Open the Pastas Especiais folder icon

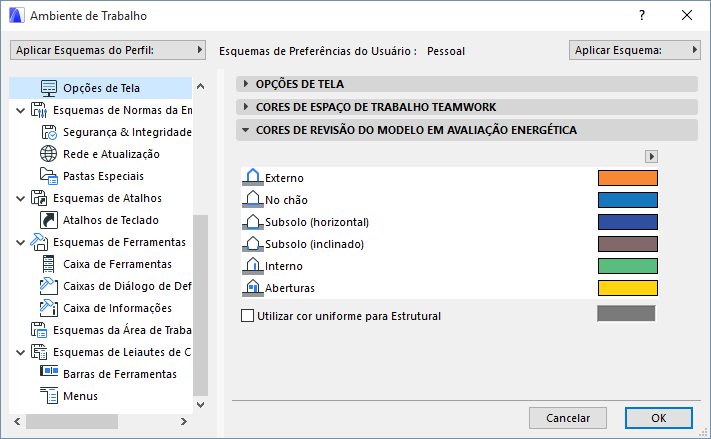pyautogui.click(x=49, y=176)
